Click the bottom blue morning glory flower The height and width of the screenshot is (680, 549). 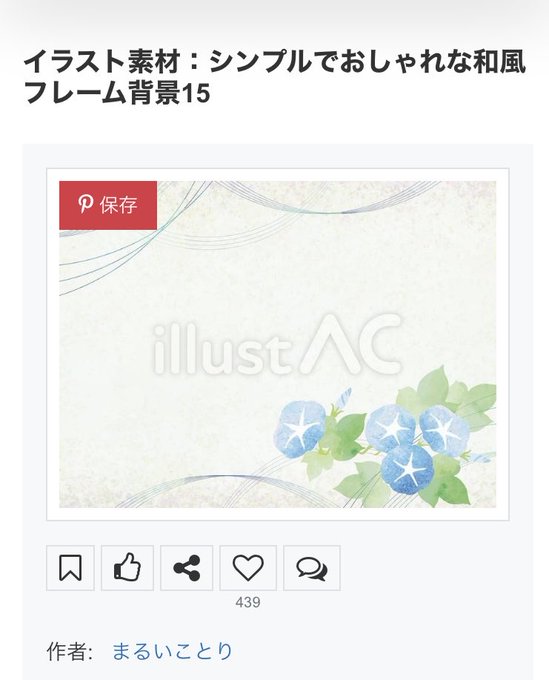click(x=407, y=468)
